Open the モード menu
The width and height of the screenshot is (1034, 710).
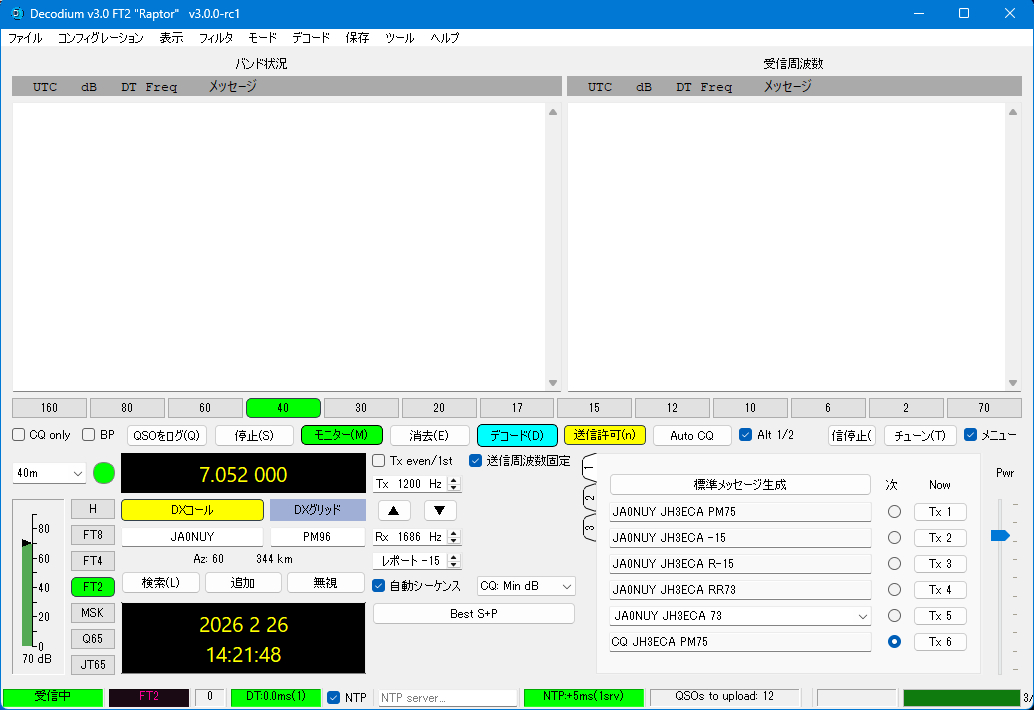(262, 38)
